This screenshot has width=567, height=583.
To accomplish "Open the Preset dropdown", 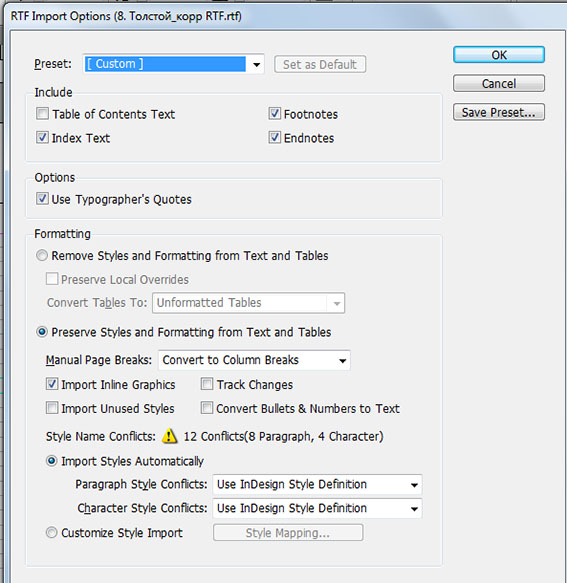I will tap(174, 64).
